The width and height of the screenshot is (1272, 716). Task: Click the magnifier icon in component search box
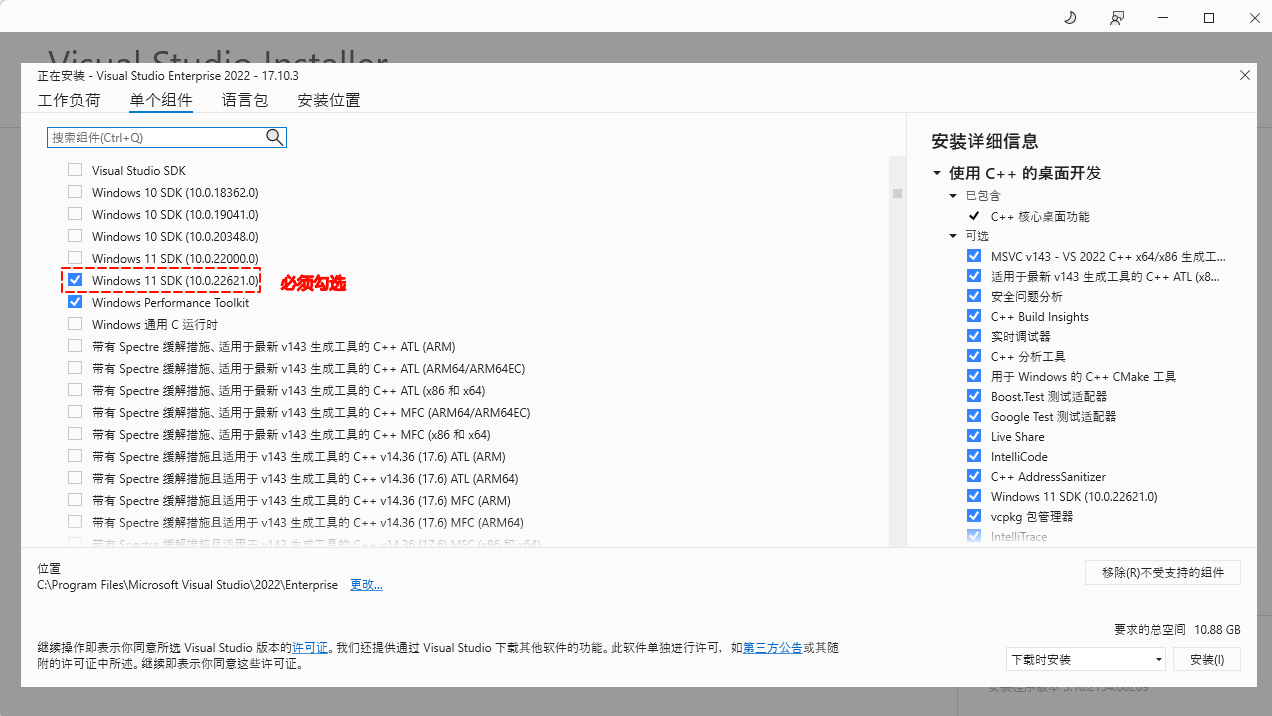(x=274, y=137)
